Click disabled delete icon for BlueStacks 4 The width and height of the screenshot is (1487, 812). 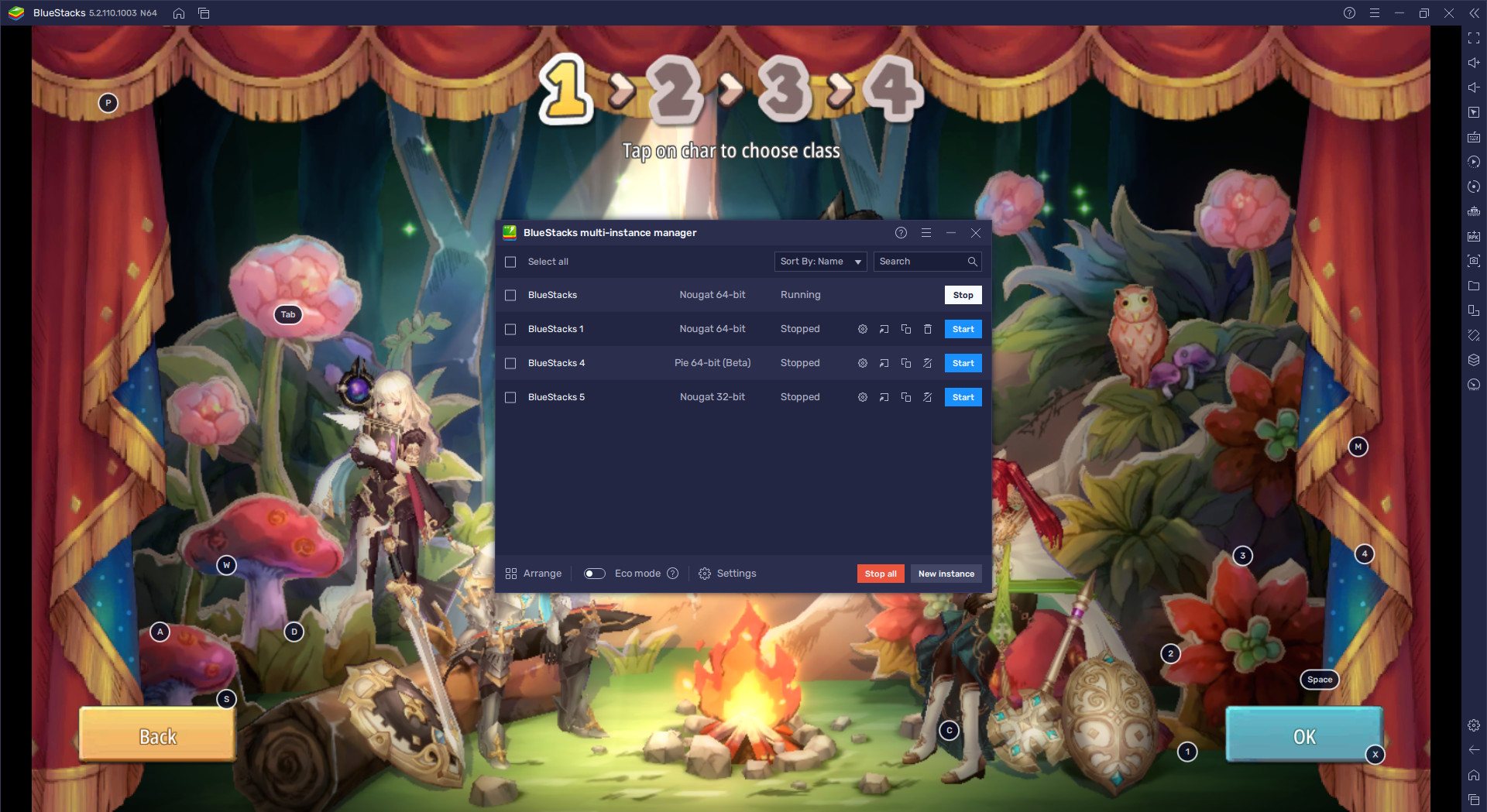coord(927,363)
